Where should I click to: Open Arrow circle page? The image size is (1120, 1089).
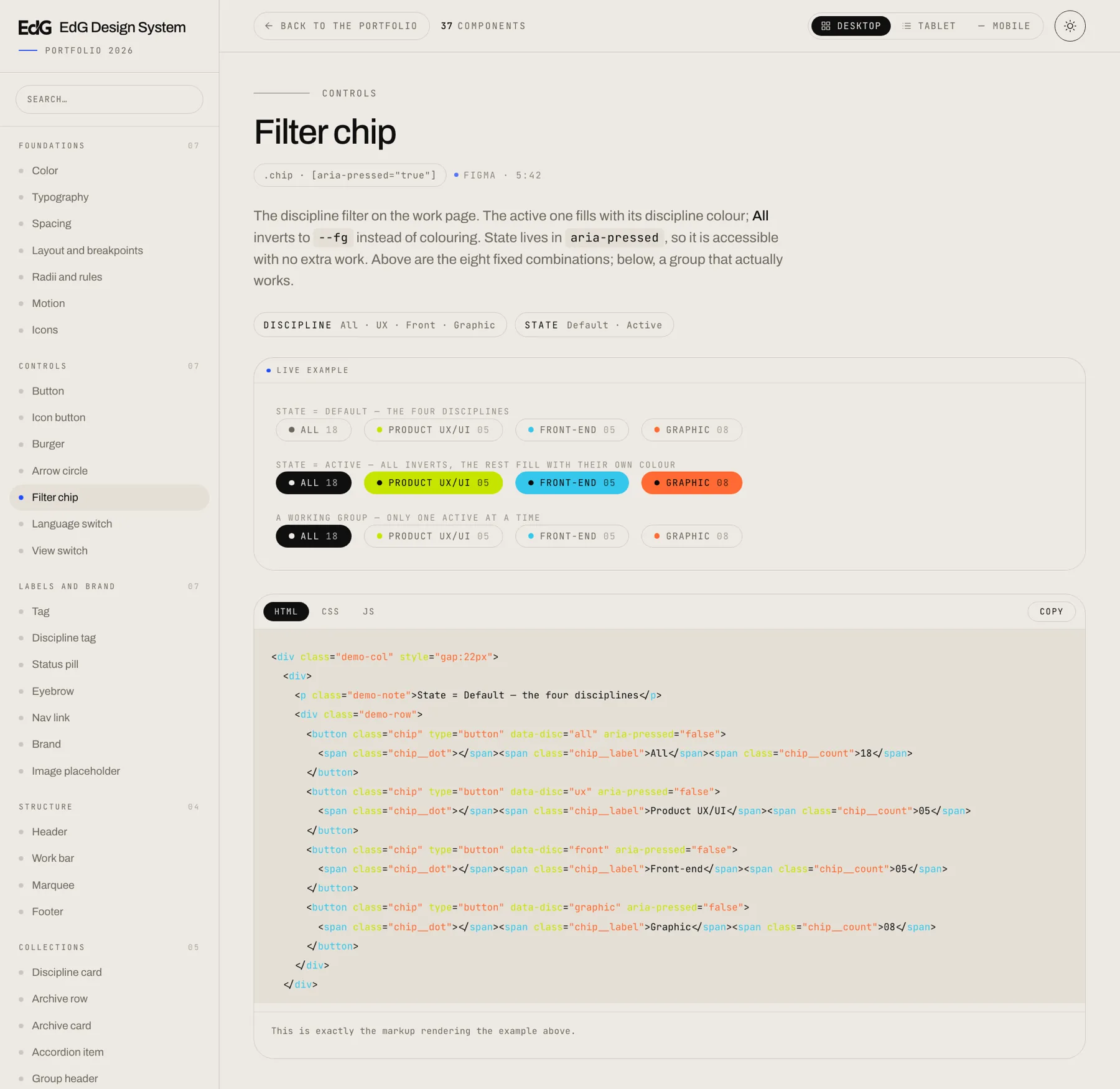110,471
